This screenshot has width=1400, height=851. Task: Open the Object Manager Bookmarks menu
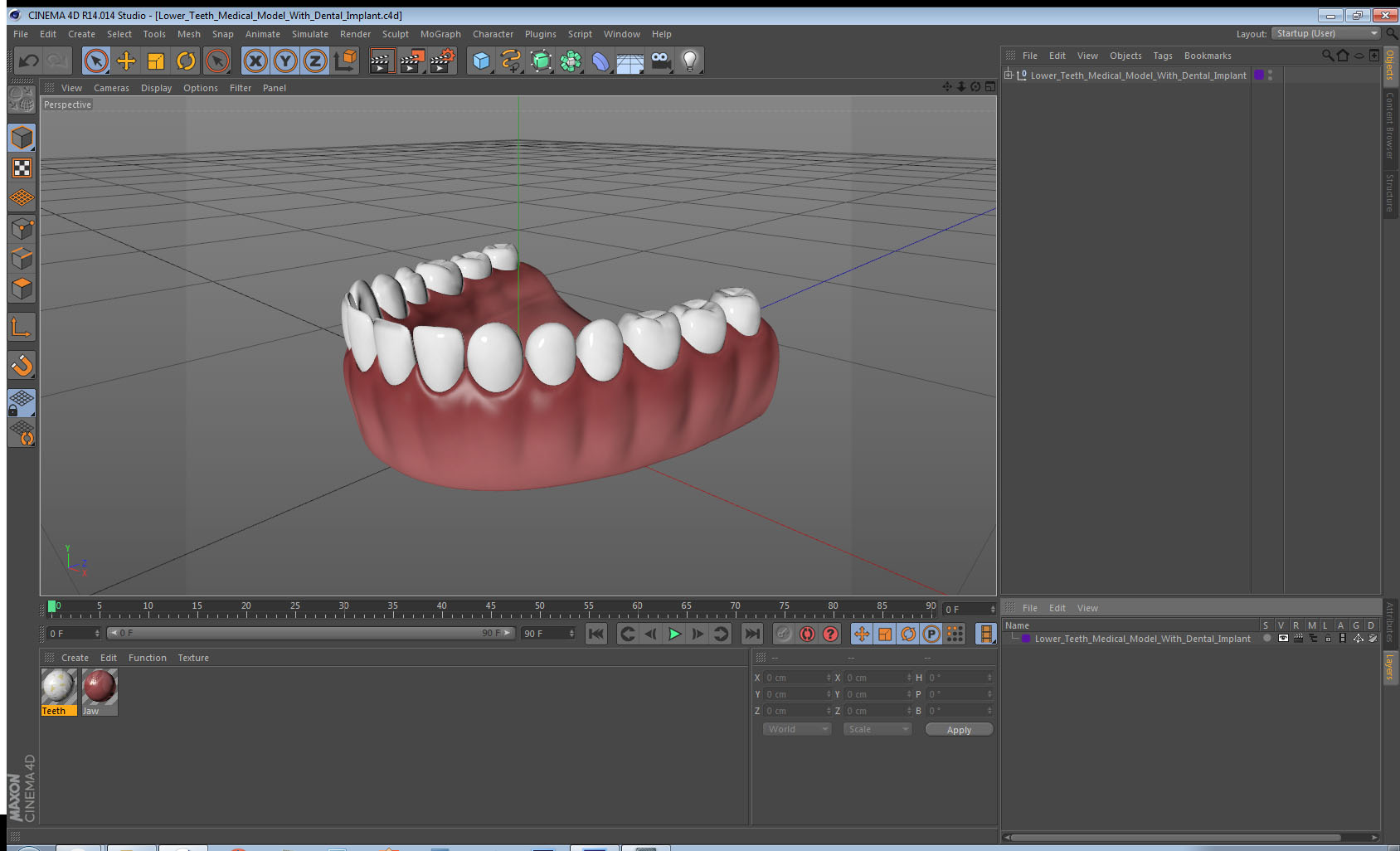click(x=1207, y=56)
